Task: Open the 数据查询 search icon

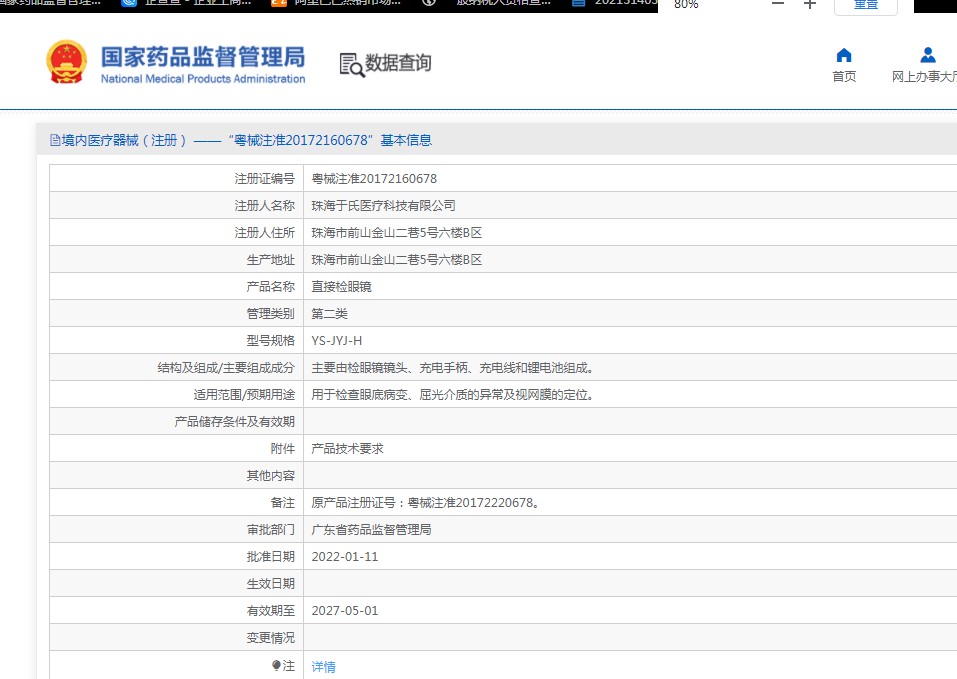Action: (x=352, y=65)
